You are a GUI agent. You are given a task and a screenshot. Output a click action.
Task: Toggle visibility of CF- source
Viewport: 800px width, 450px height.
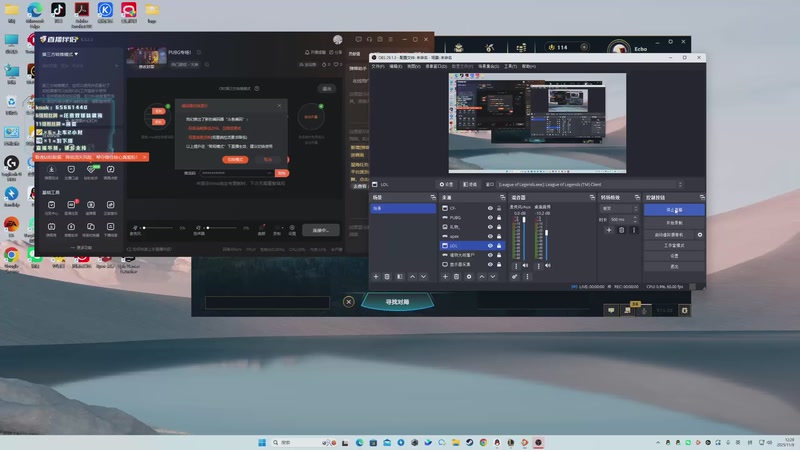[x=490, y=208]
